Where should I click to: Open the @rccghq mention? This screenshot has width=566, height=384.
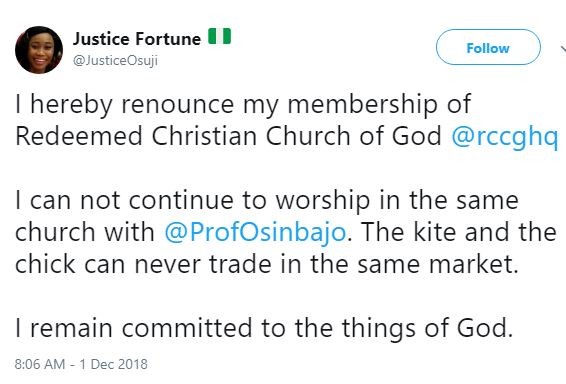point(505,137)
